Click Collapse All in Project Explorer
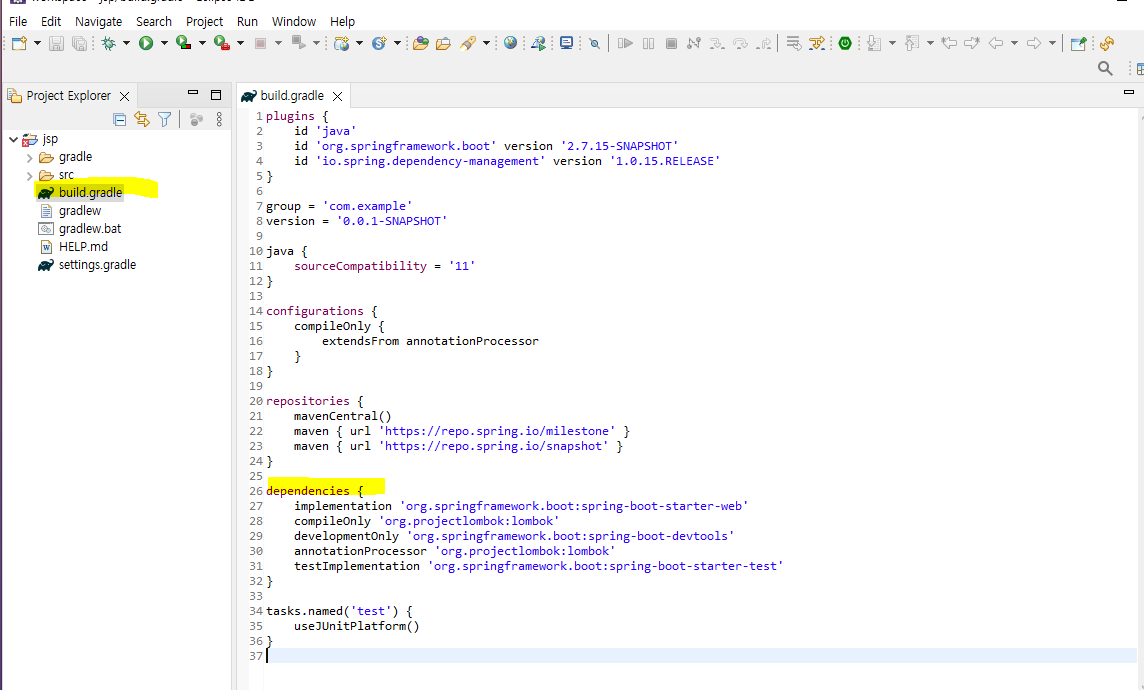The height and width of the screenshot is (690, 1144). [120, 120]
